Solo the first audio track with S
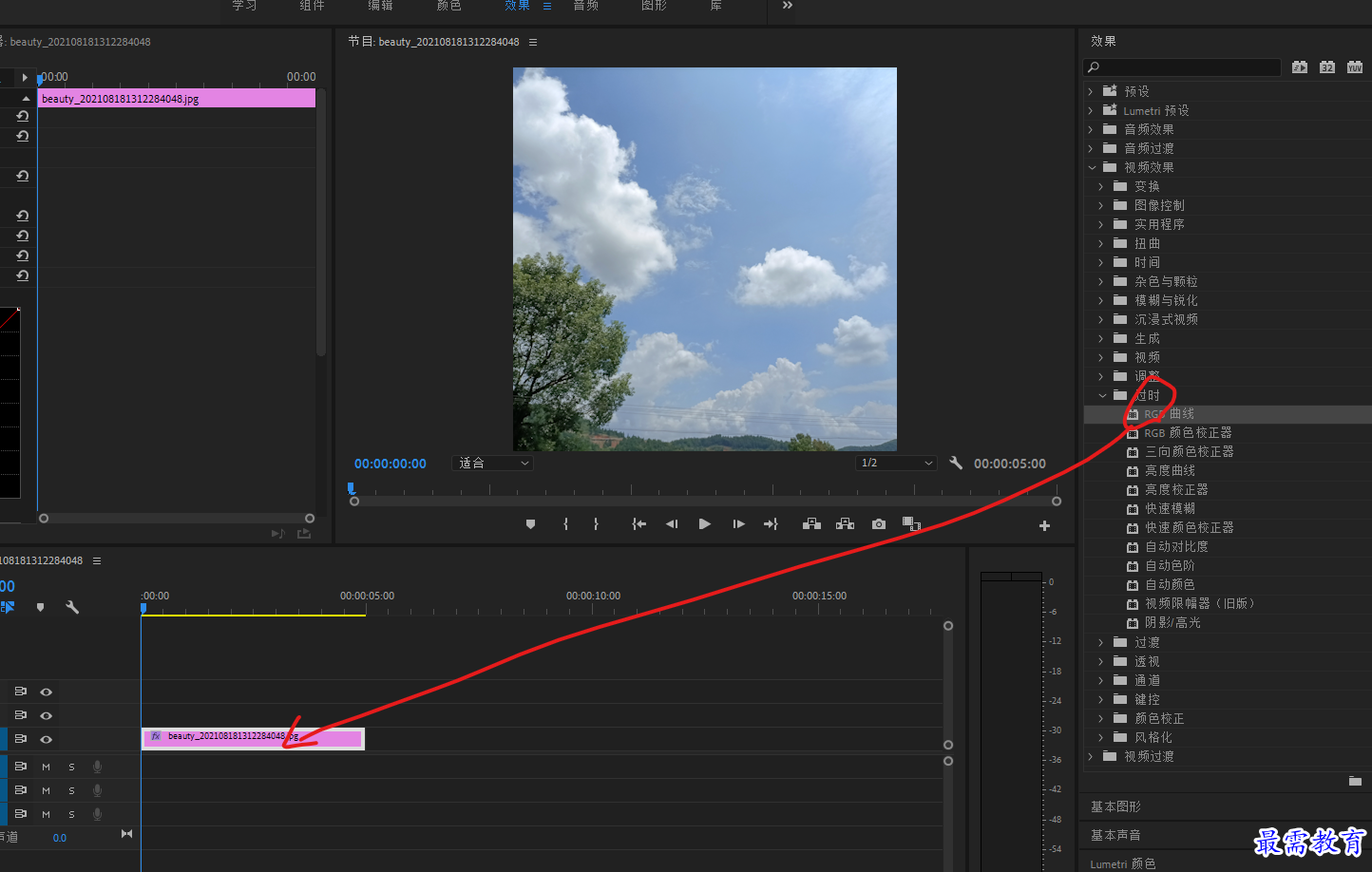1372x872 pixels. (71, 767)
